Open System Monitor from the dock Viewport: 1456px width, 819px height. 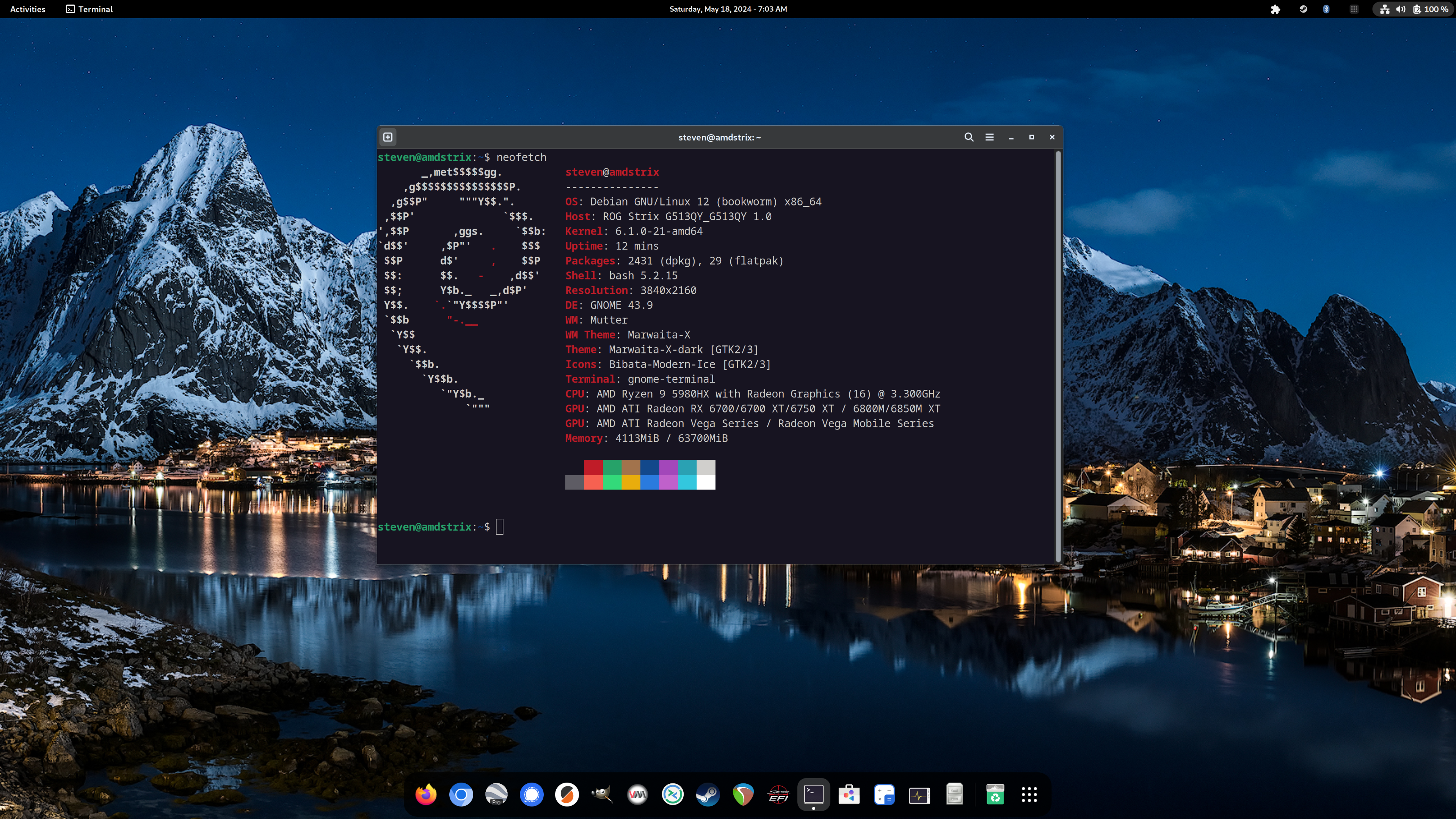pyautogui.click(x=919, y=794)
